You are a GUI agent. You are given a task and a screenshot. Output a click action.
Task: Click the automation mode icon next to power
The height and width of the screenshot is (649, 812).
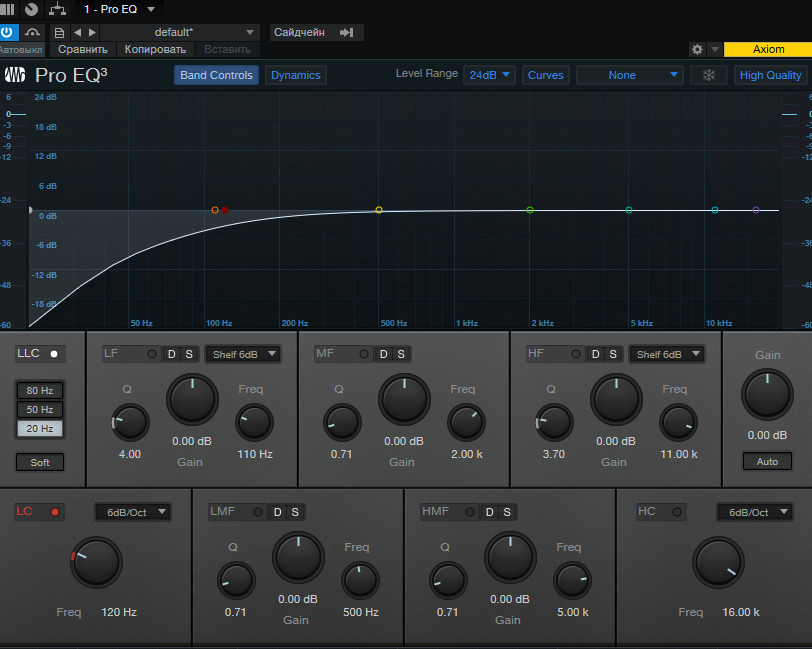tap(32, 32)
